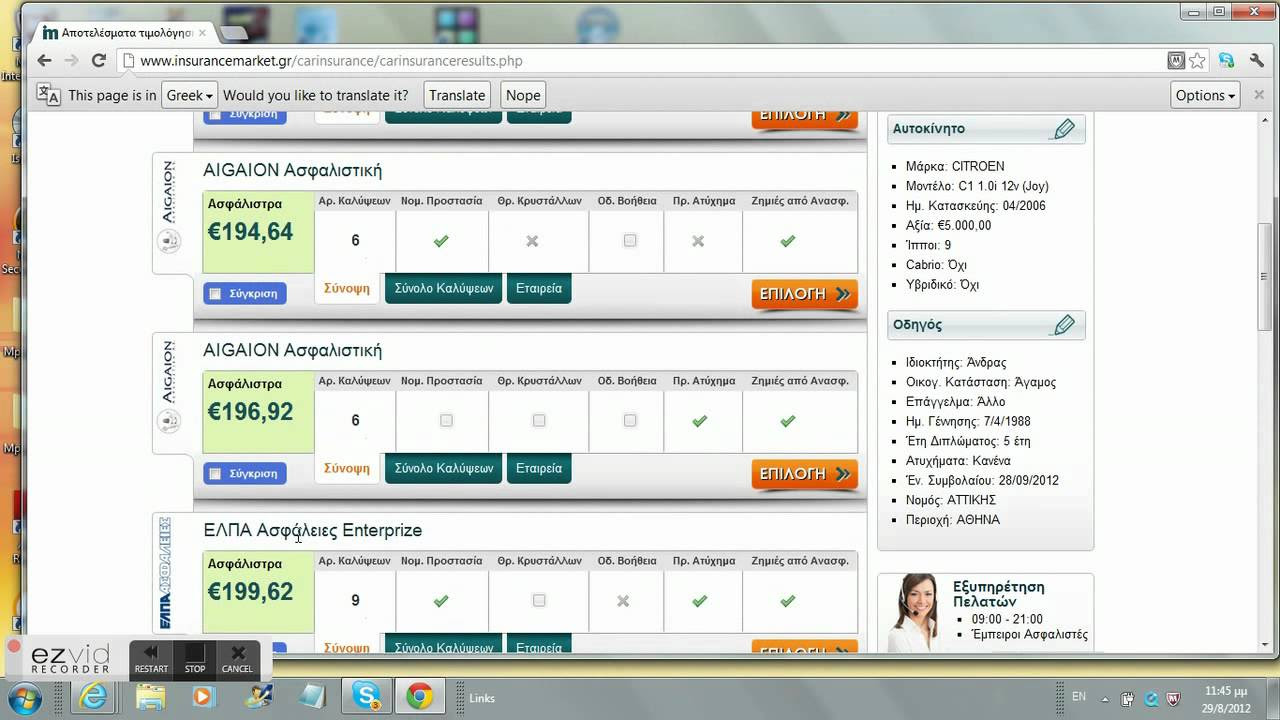Reload the insurancemarket.gr results page
Image resolution: width=1280 pixels, height=720 pixels.
pyautogui.click(x=98, y=60)
